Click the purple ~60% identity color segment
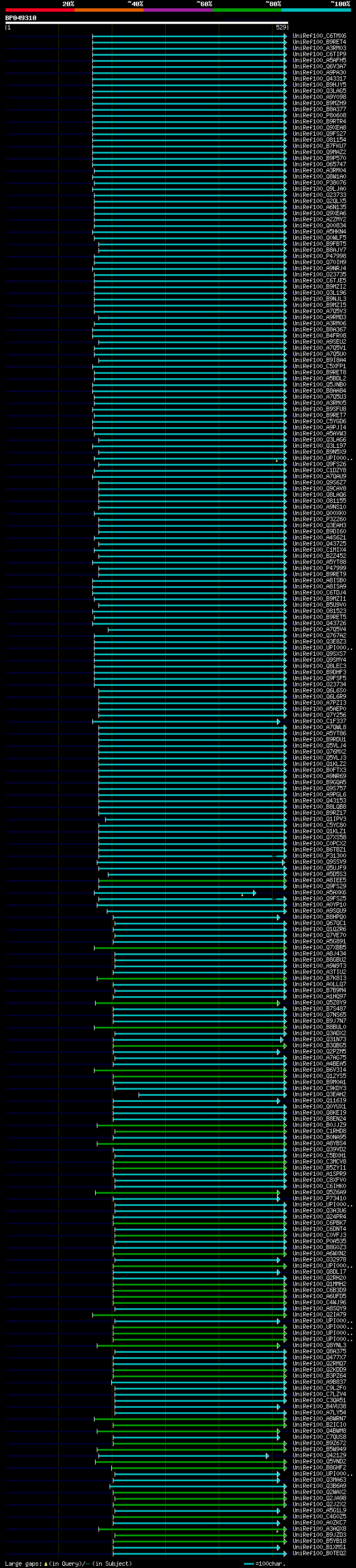 pos(179,10)
